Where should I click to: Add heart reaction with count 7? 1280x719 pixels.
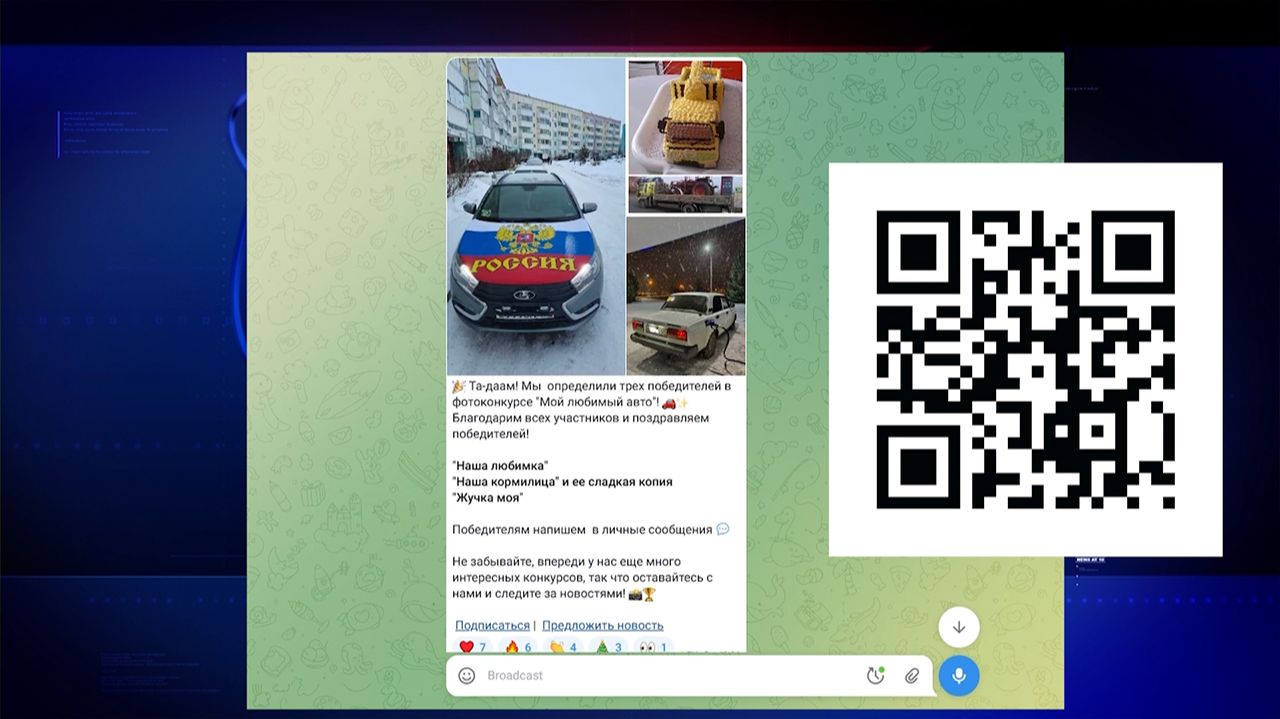coord(472,646)
